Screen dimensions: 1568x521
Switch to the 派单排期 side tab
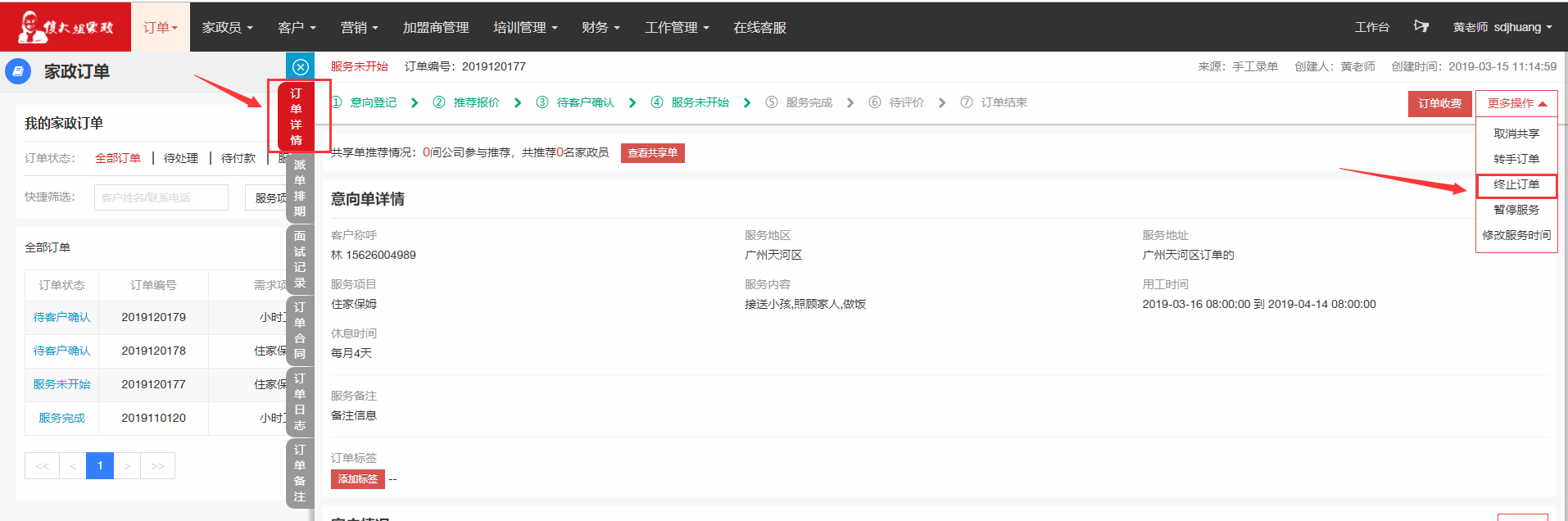(x=300, y=188)
